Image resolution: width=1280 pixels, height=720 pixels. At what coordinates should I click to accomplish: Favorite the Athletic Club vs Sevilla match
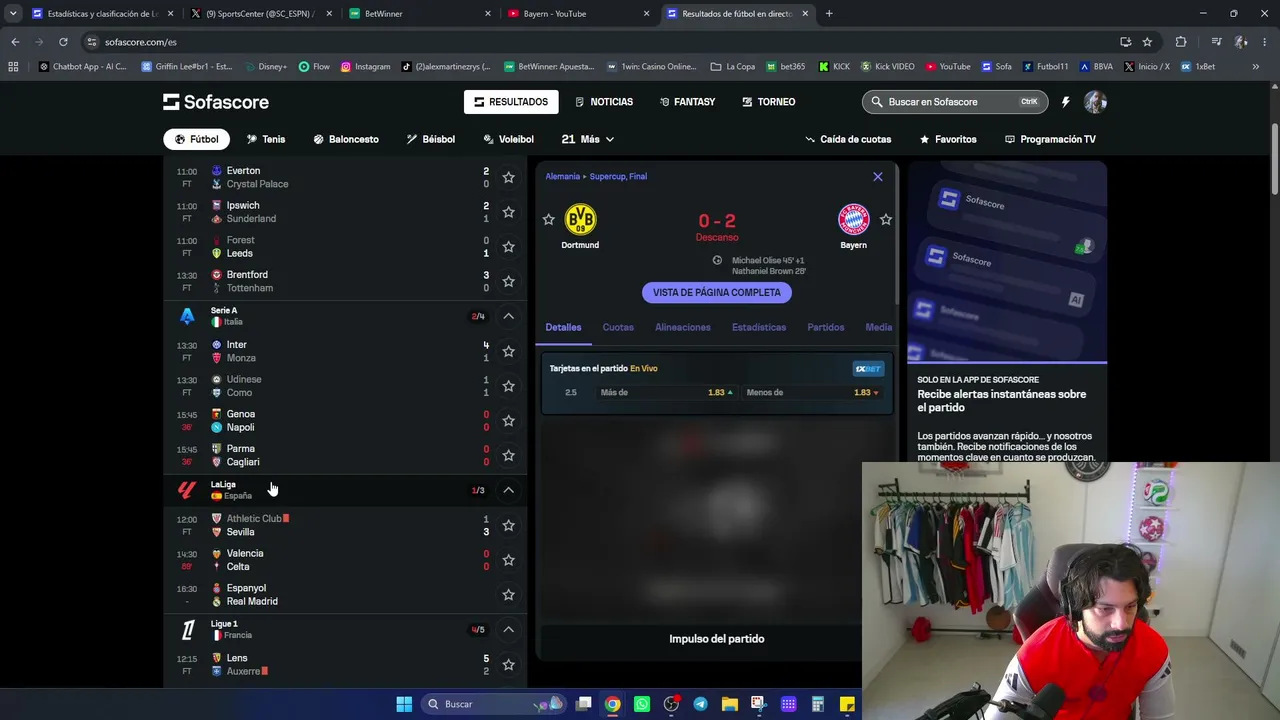pyautogui.click(x=508, y=525)
